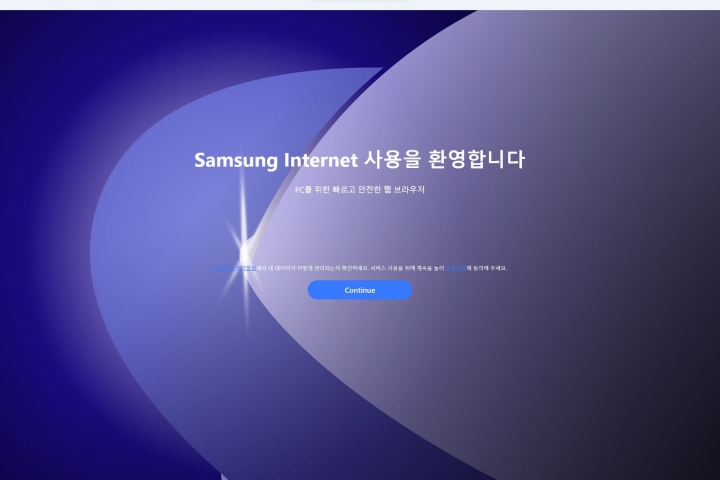The image size is (720, 480).
Task: Open the terms of use link (이용약관)
Action: click(x=456, y=268)
